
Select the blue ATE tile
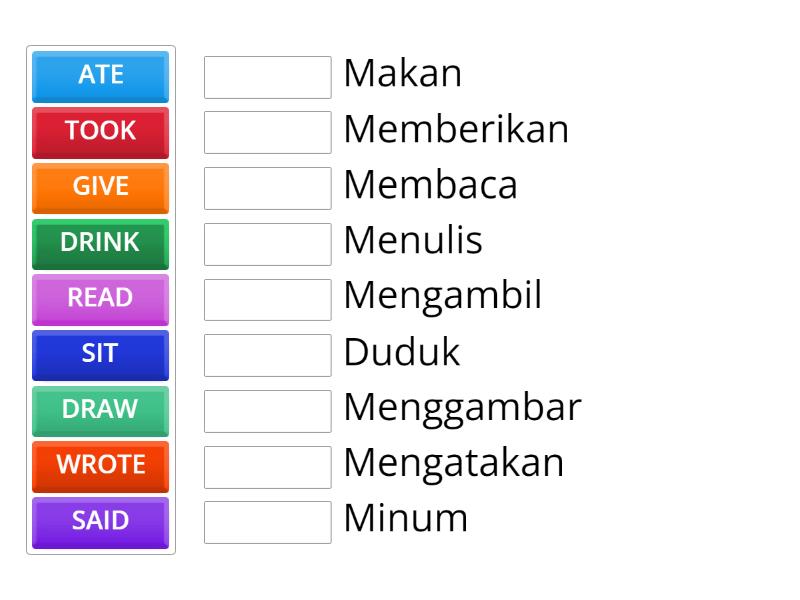click(x=100, y=76)
